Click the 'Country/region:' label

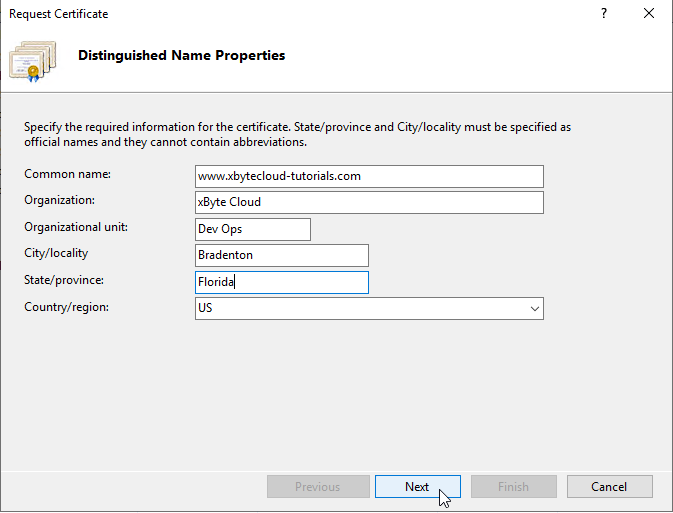click(67, 307)
